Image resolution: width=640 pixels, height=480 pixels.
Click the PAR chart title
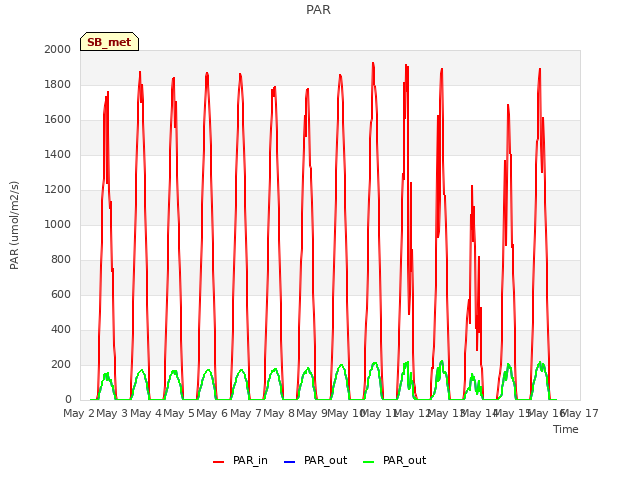pos(318,9)
